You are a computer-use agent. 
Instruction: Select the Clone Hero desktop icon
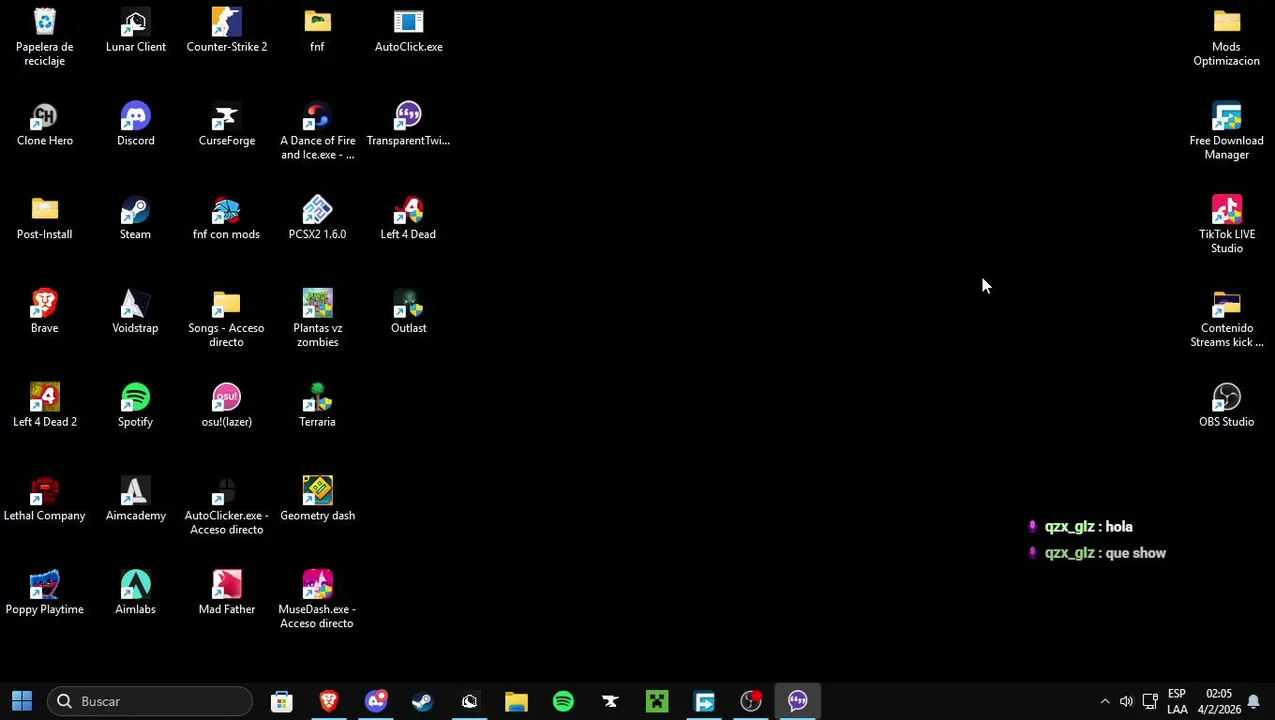(44, 124)
